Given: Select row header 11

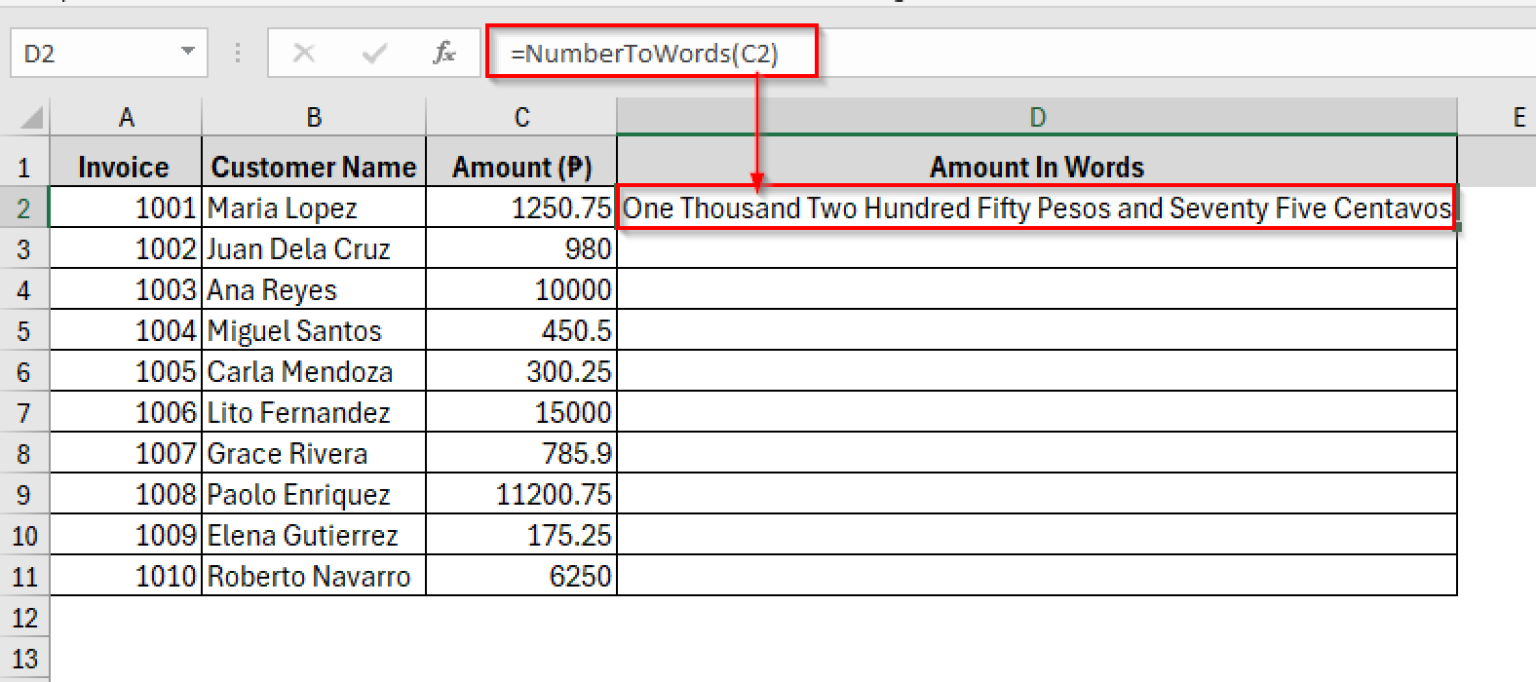Looking at the screenshot, I should coord(25,576).
